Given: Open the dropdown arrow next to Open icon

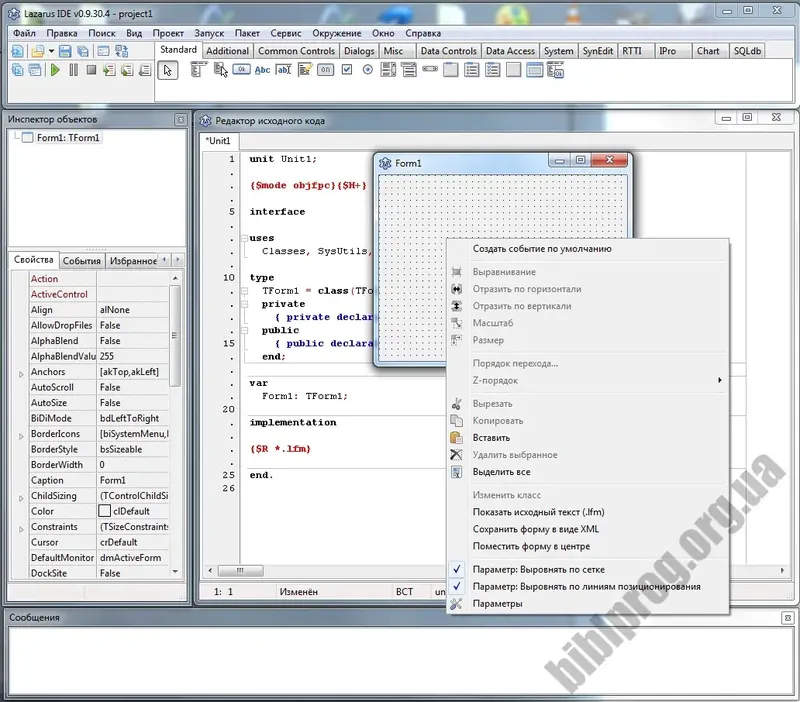Looking at the screenshot, I should pyautogui.click(x=52, y=52).
